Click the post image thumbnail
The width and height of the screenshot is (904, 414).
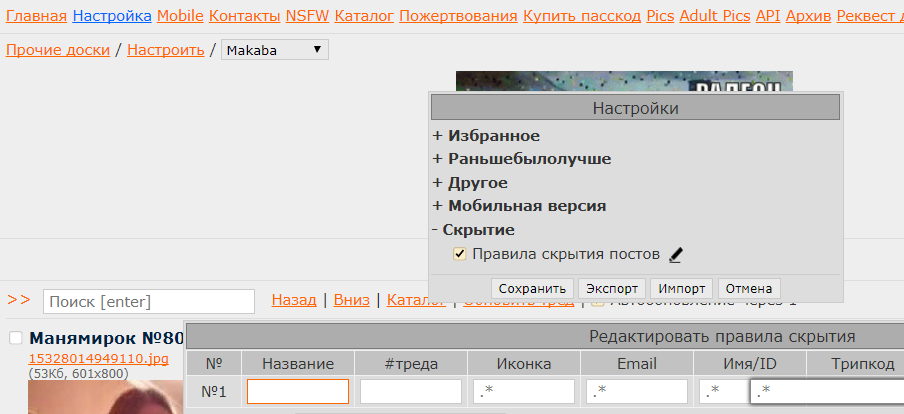point(106,397)
